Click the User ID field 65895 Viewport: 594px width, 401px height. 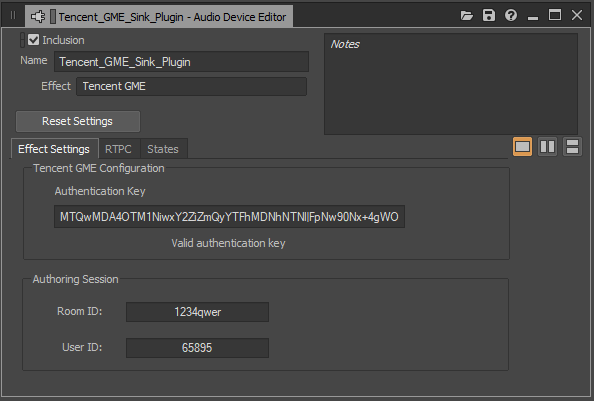tap(197, 348)
